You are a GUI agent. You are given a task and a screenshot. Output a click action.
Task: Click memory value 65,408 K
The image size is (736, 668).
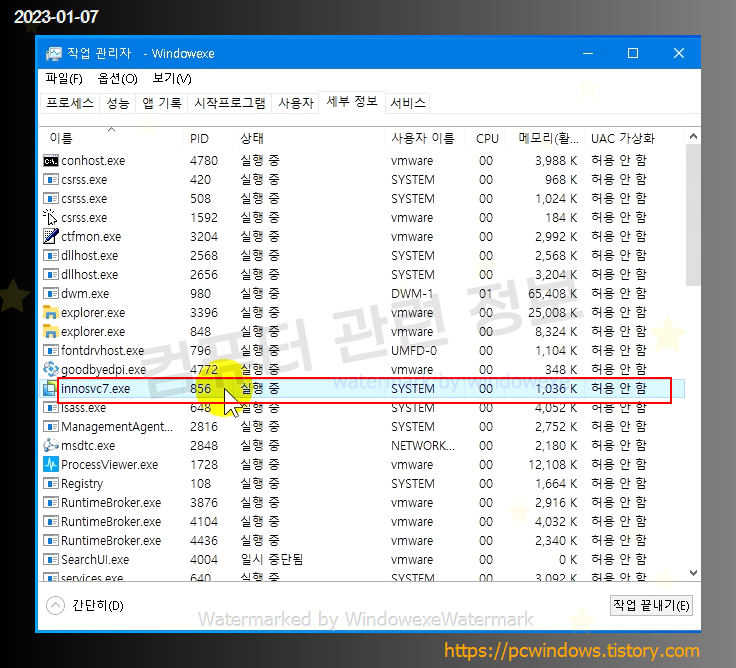tap(552, 294)
